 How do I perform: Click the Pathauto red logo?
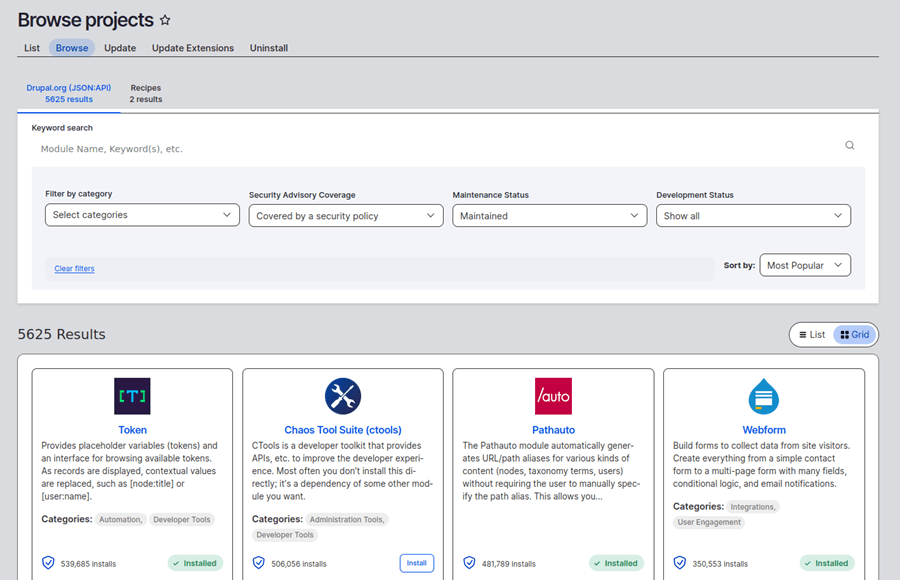tap(553, 396)
